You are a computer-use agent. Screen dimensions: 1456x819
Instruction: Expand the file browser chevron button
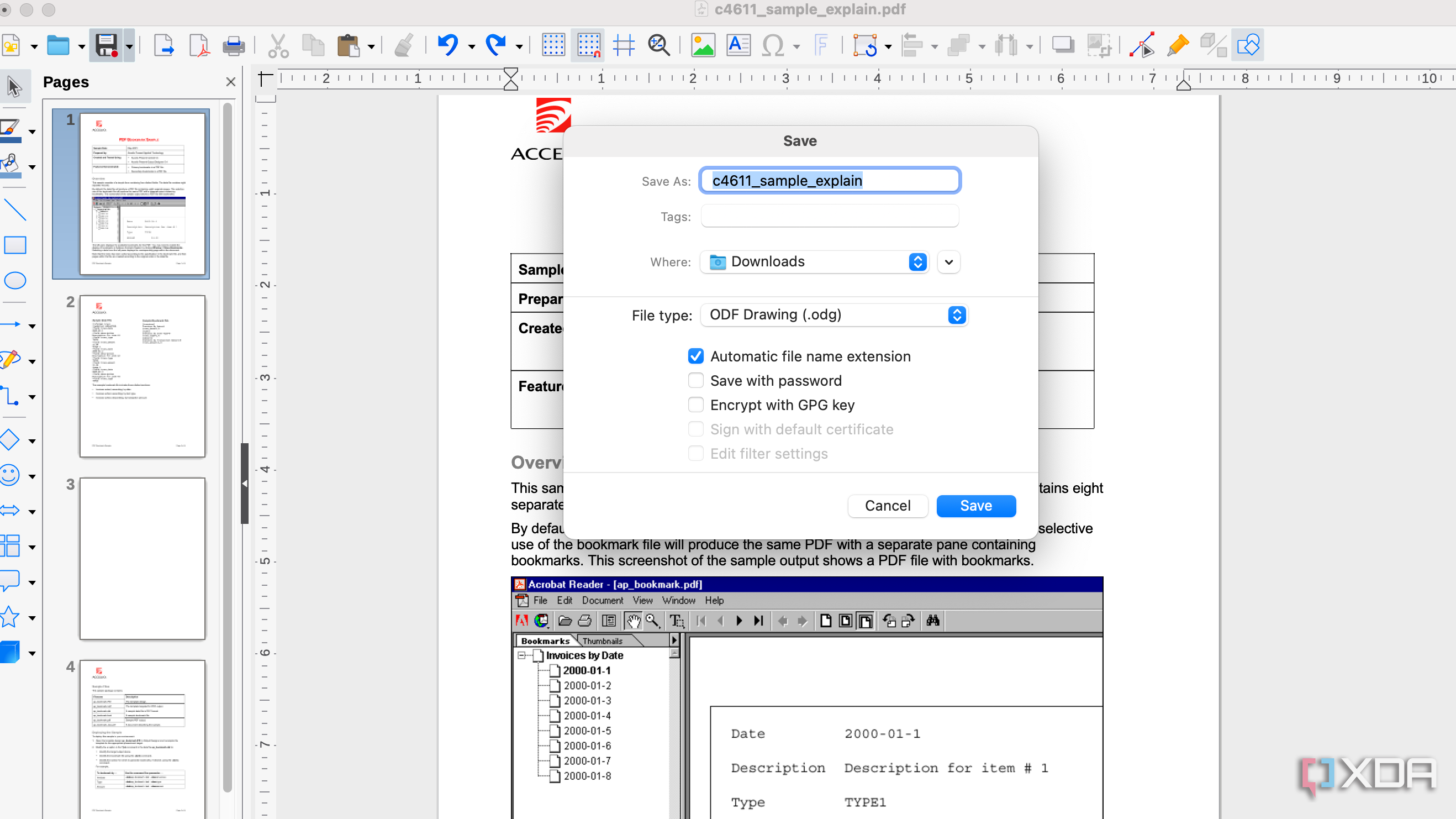click(948, 262)
